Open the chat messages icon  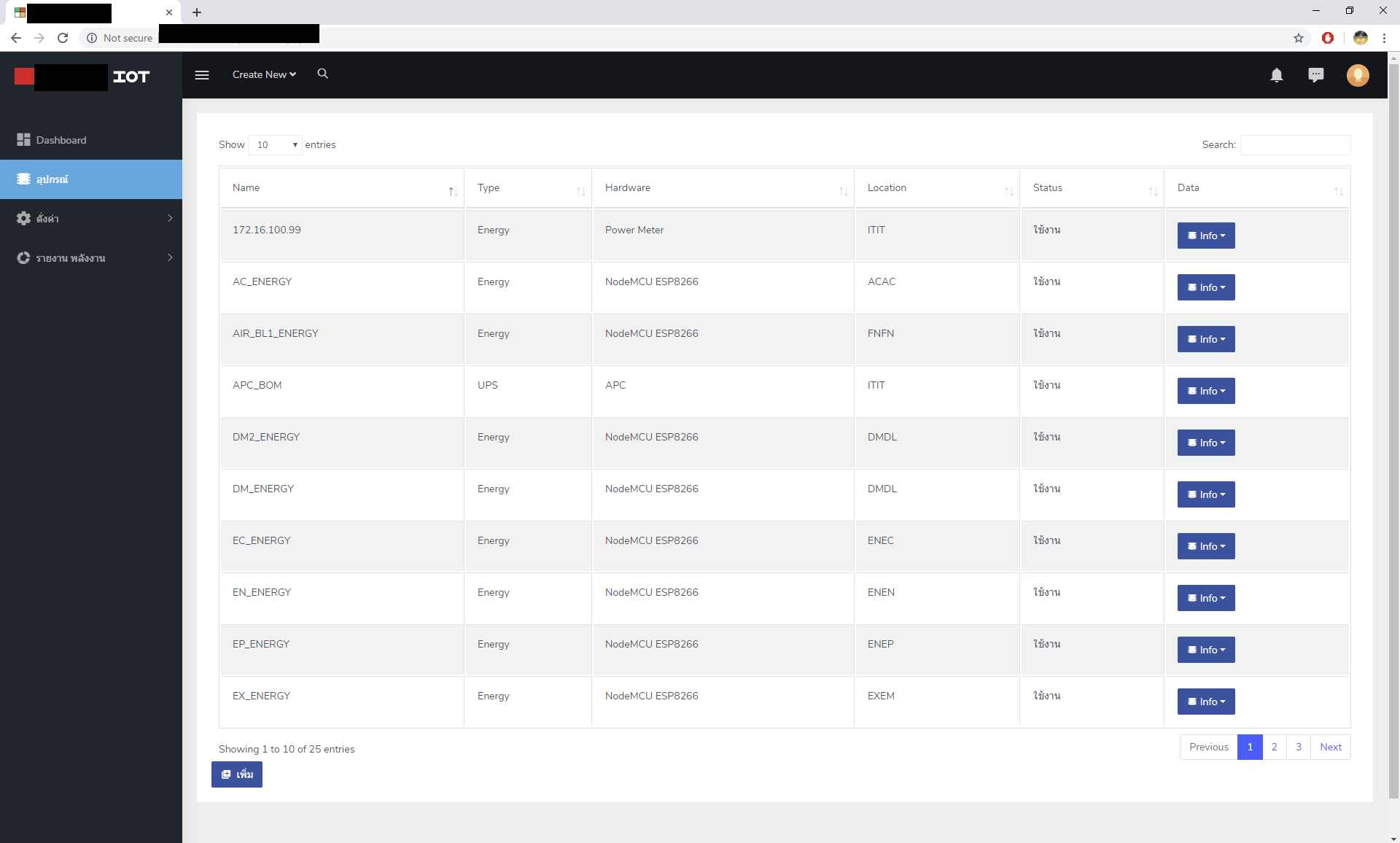tap(1315, 75)
